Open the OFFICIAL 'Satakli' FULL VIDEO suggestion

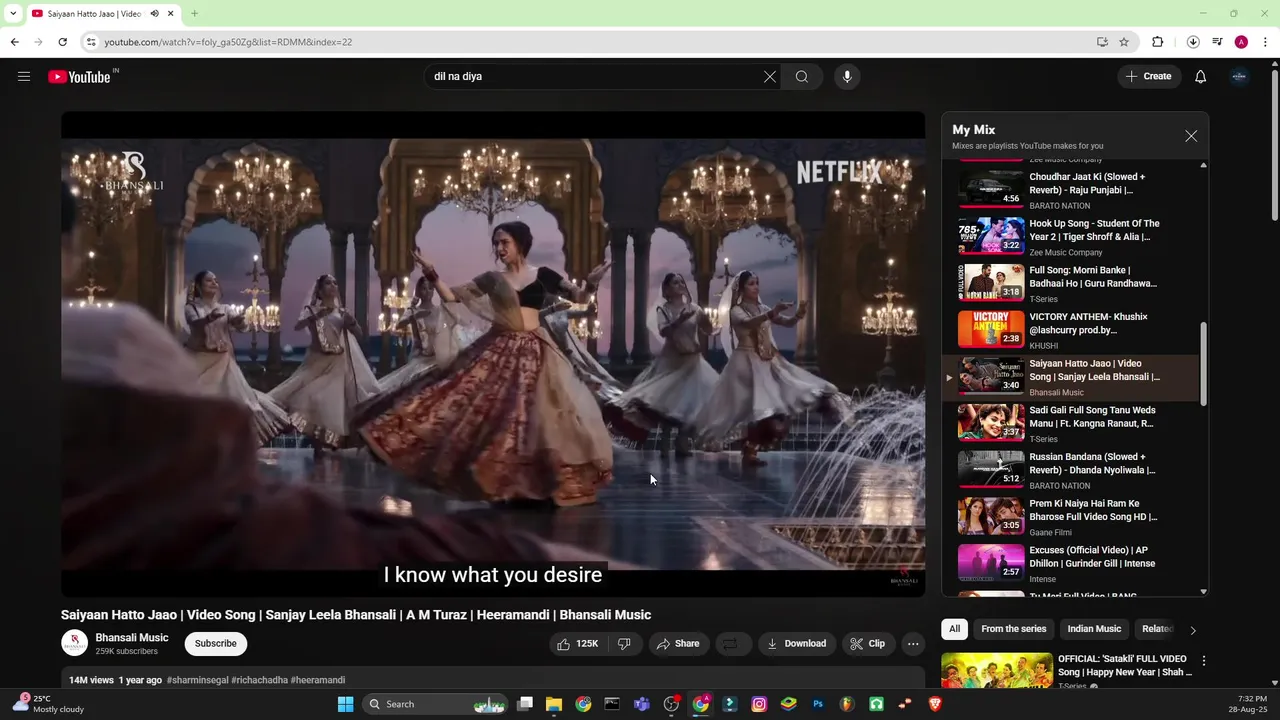[1123, 665]
